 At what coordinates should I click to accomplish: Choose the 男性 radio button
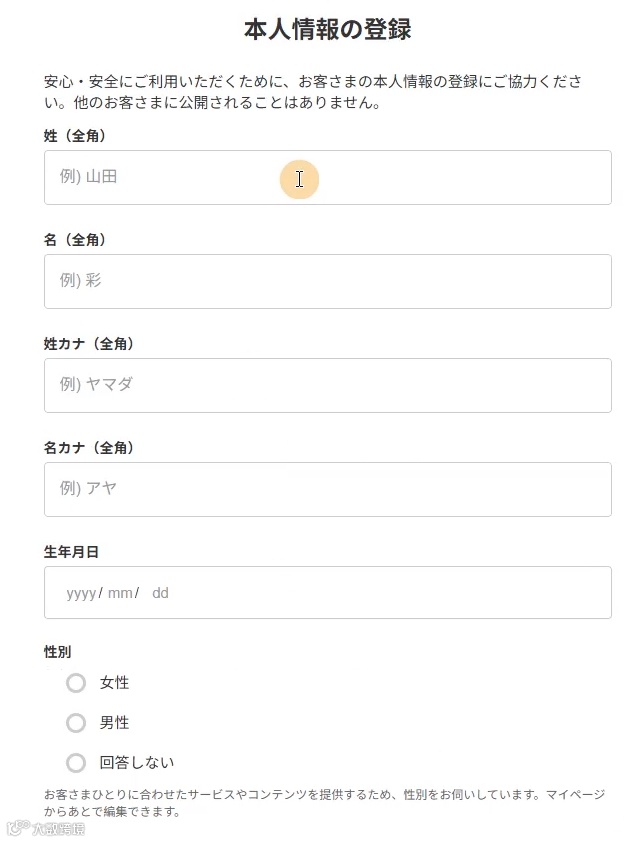(x=76, y=723)
